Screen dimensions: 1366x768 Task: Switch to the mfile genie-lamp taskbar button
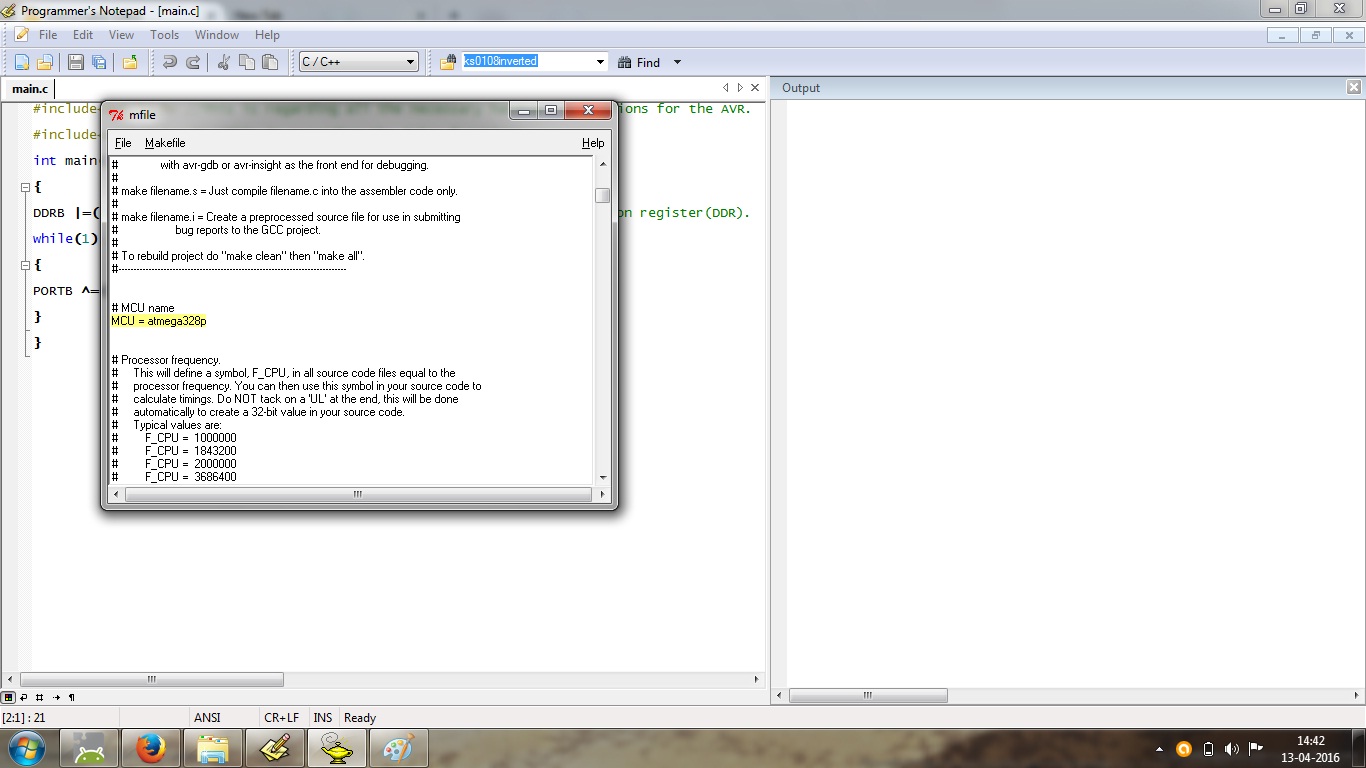(337, 748)
